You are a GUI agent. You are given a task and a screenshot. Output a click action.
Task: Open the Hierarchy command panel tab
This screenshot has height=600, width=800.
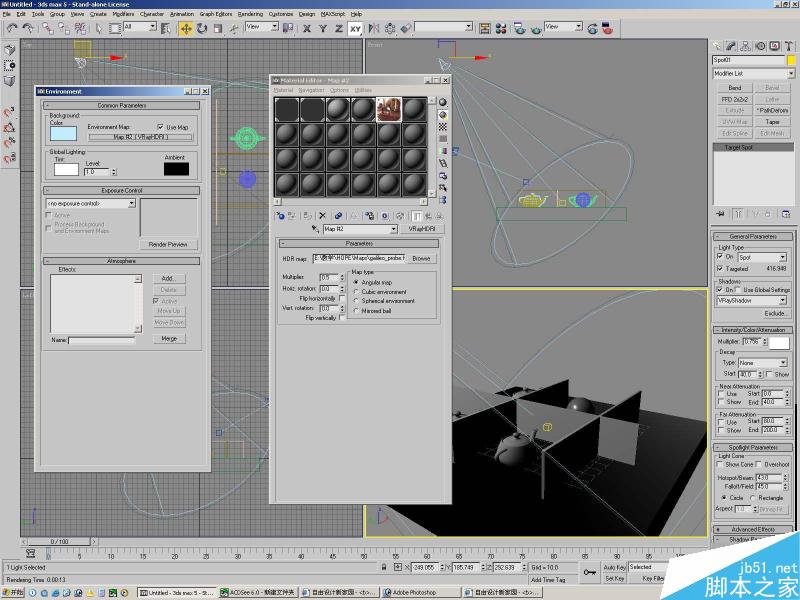pos(745,46)
